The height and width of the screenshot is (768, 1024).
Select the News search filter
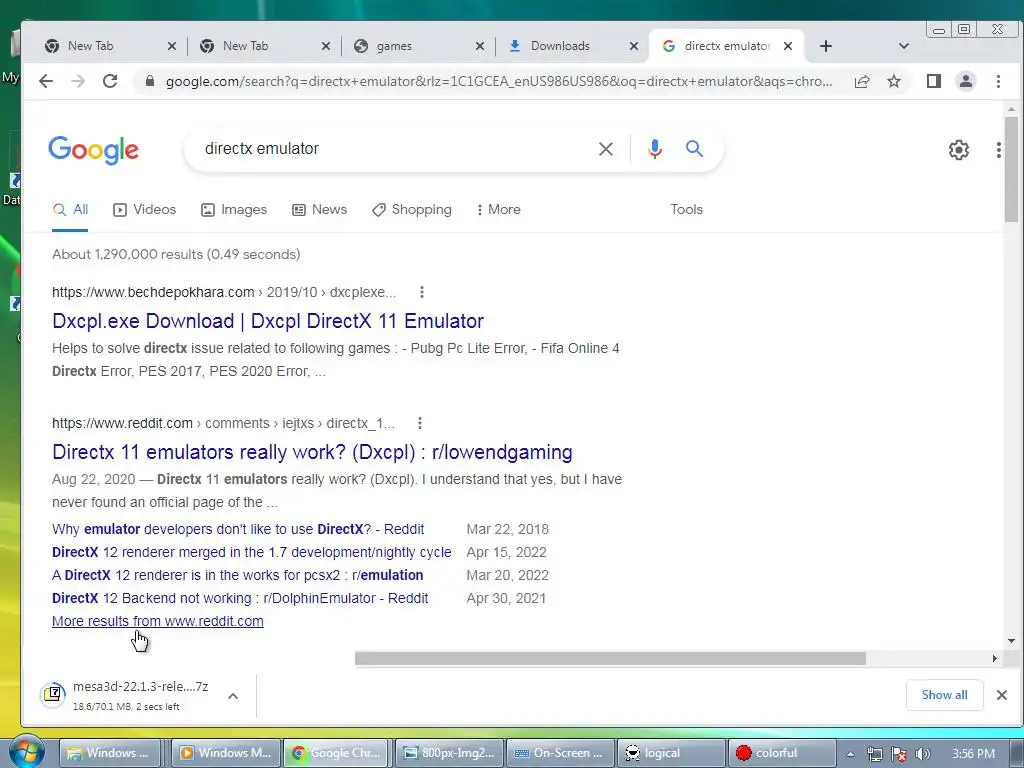point(319,210)
